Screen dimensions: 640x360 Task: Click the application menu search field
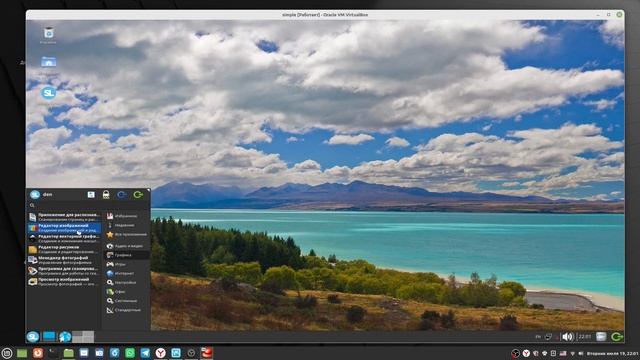click(x=88, y=205)
